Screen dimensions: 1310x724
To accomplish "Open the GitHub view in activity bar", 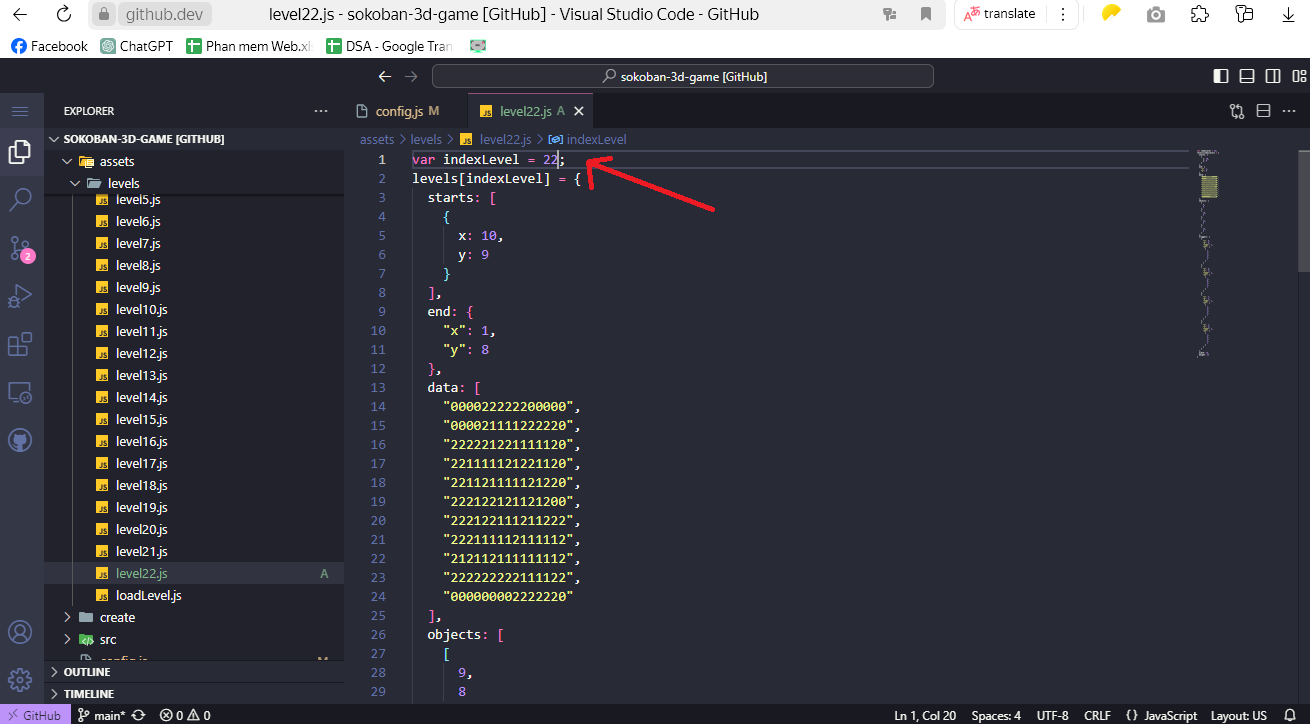I will point(20,440).
